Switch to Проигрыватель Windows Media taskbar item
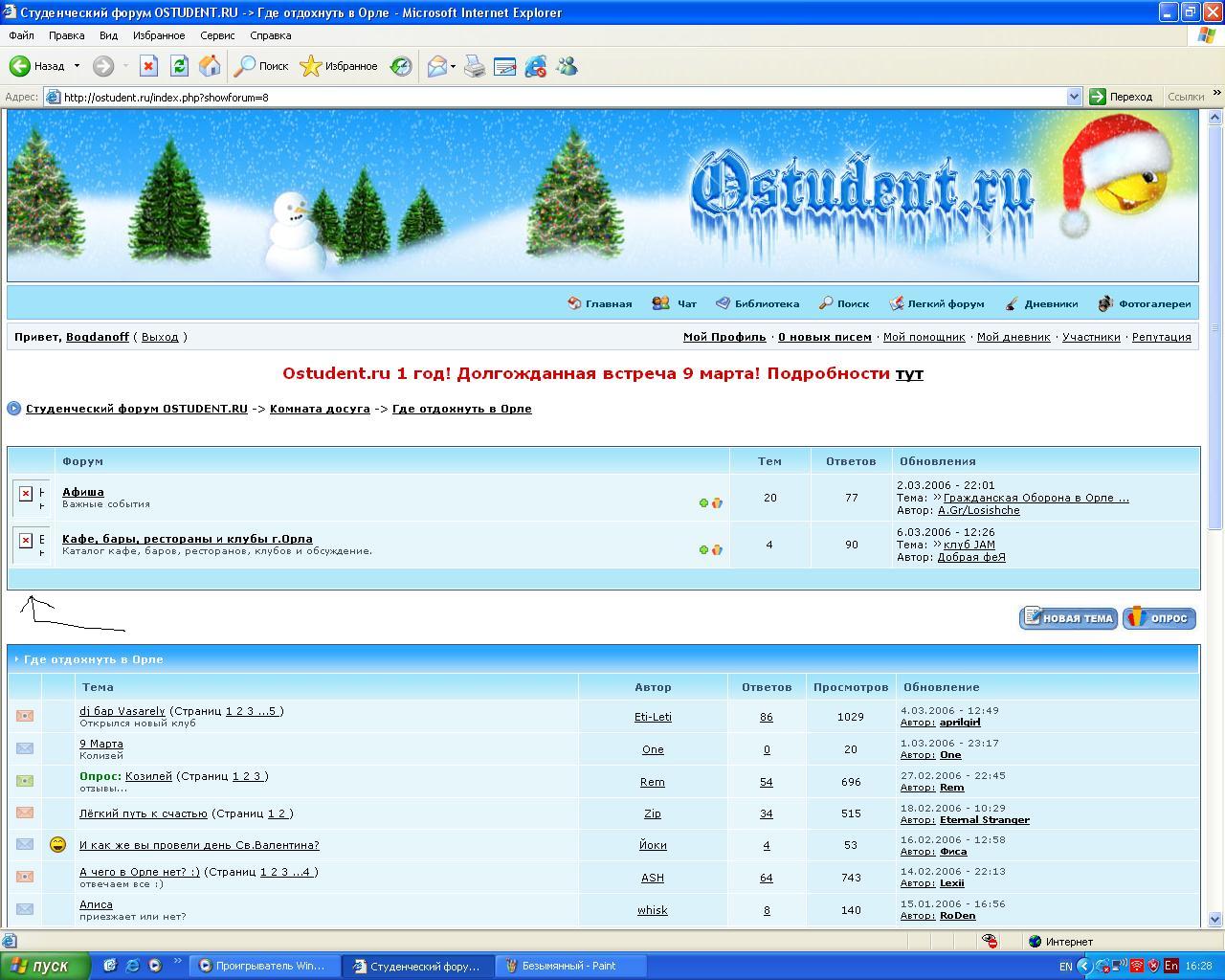Screen dimensions: 1225x980 point(265,966)
